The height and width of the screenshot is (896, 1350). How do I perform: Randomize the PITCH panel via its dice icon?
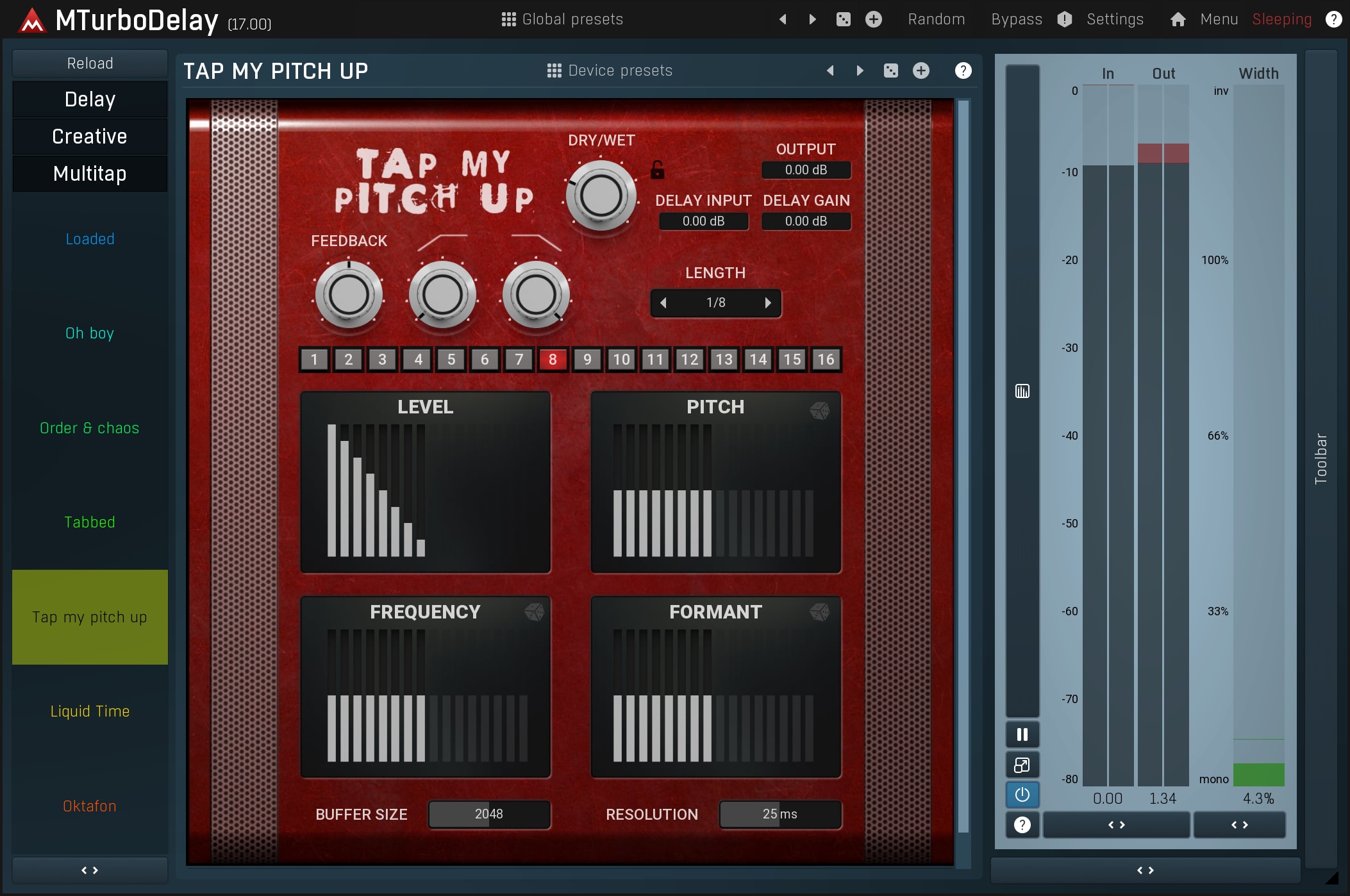[x=821, y=411]
